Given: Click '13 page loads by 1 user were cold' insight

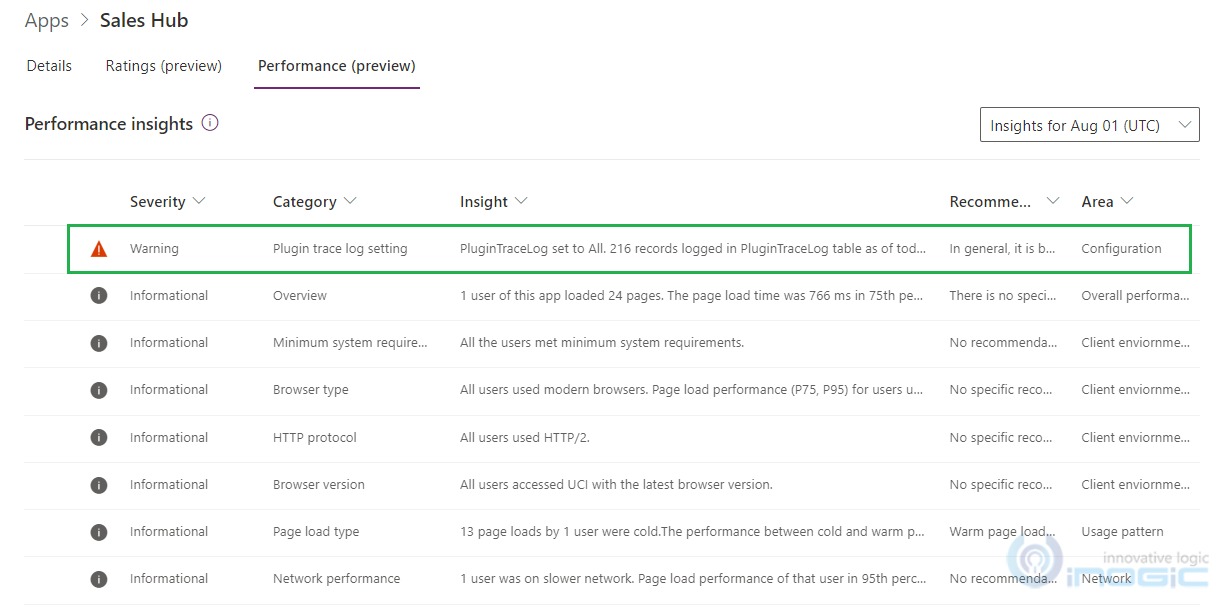Looking at the screenshot, I should (692, 532).
